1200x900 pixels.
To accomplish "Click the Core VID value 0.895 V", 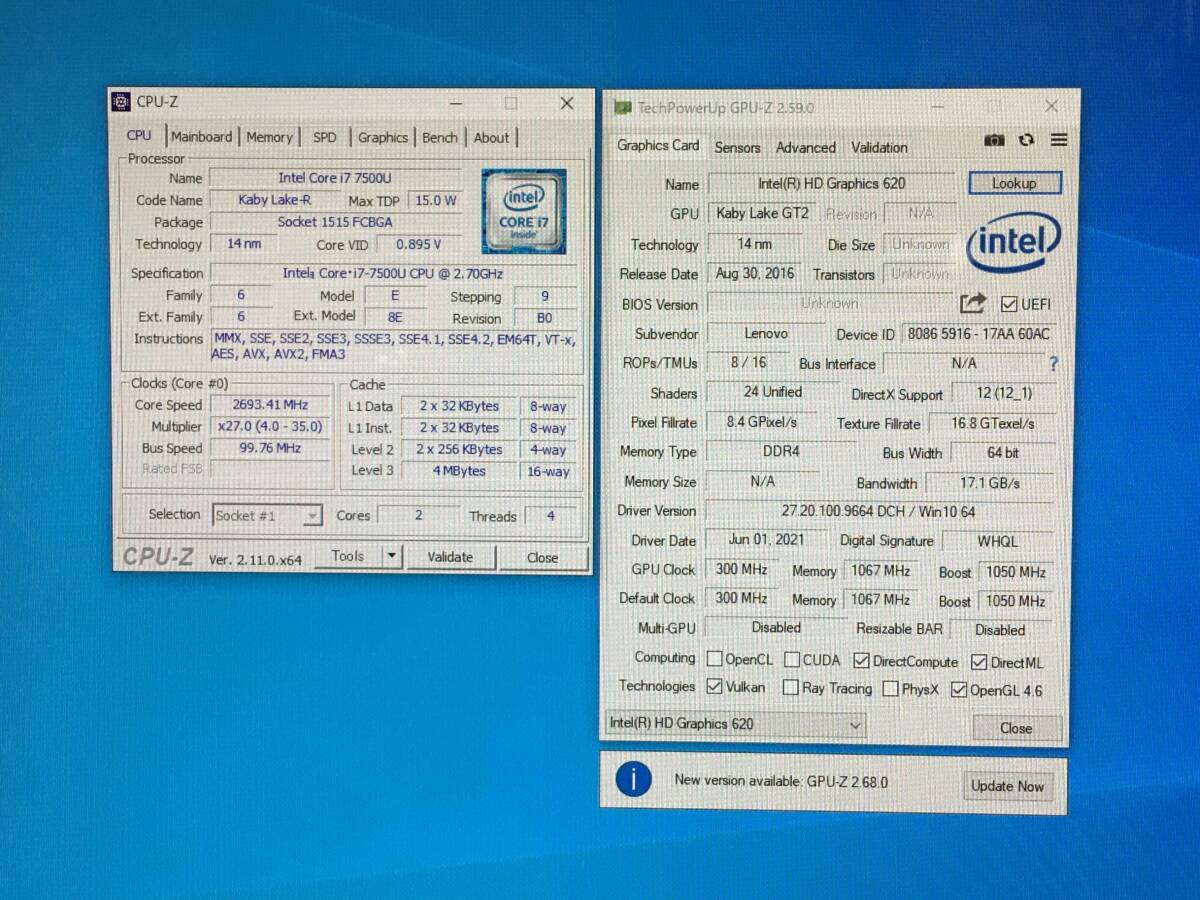I will [x=419, y=244].
